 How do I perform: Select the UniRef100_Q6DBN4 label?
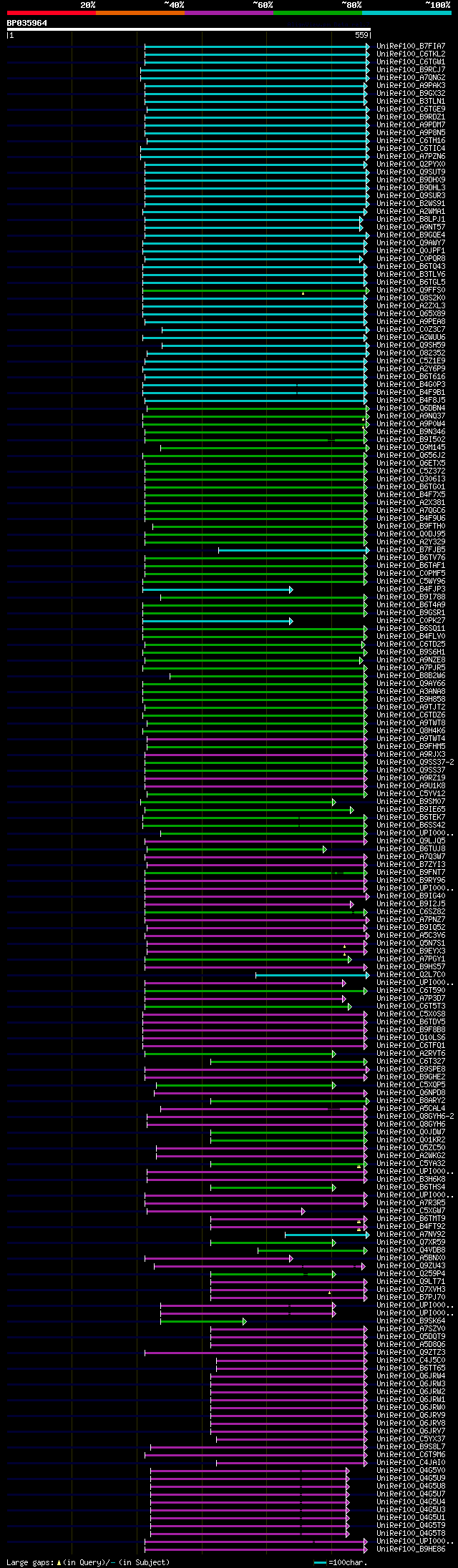point(411,408)
